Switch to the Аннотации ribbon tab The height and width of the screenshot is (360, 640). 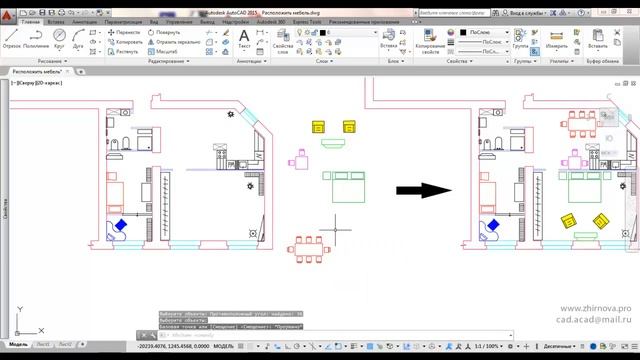[x=84, y=22]
